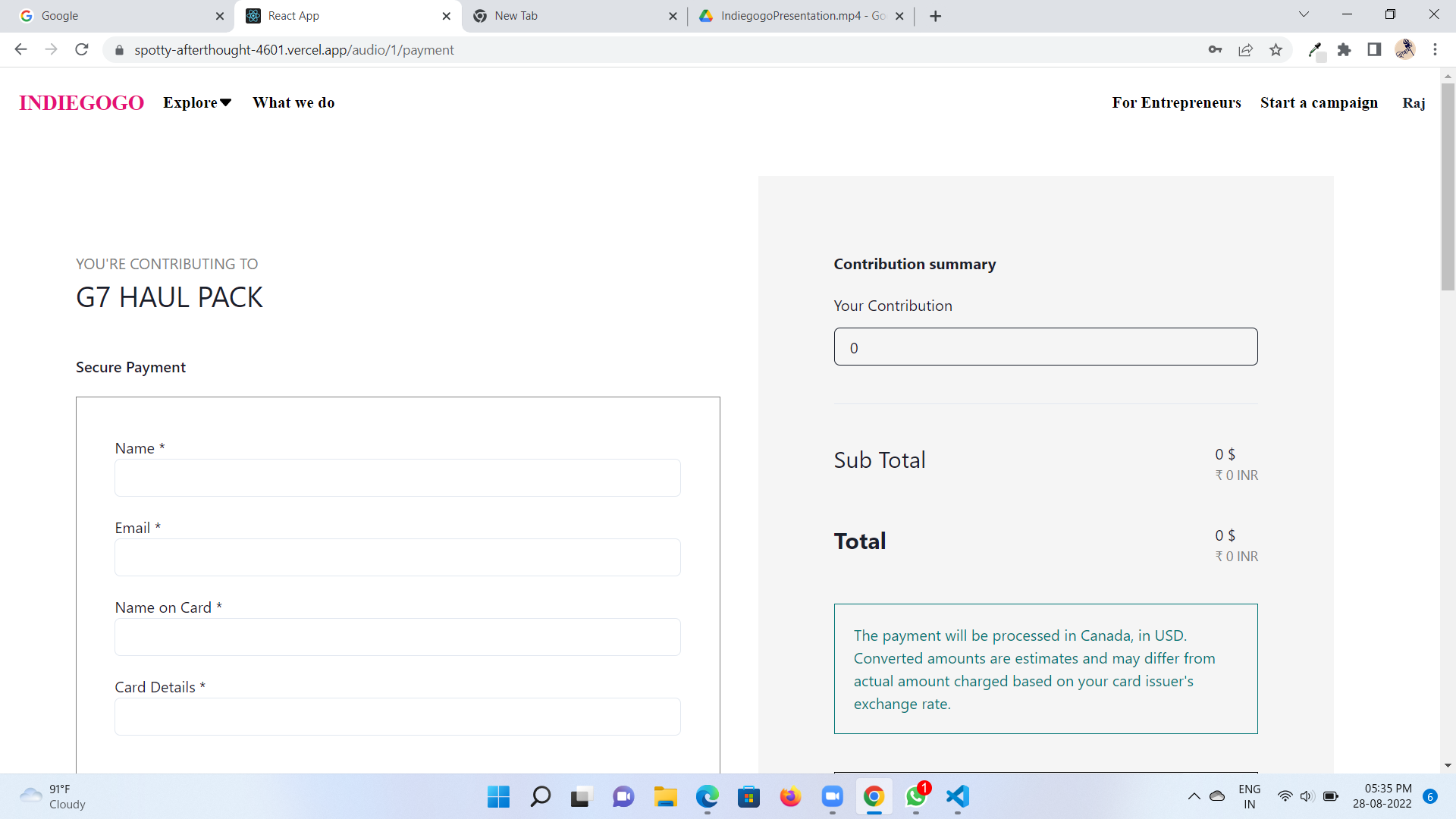The height and width of the screenshot is (819, 1456).
Task: Open Visual Studio Code from taskbar
Action: [957, 796]
